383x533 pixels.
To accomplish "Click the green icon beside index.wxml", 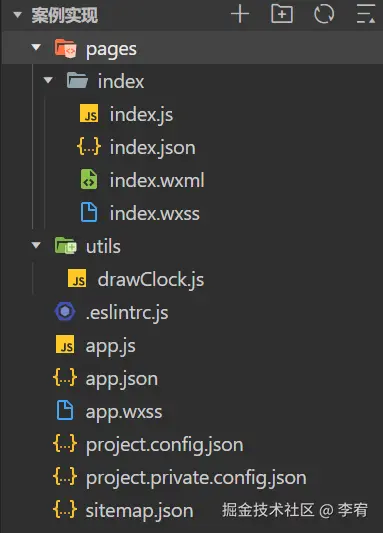I will tap(89, 179).
